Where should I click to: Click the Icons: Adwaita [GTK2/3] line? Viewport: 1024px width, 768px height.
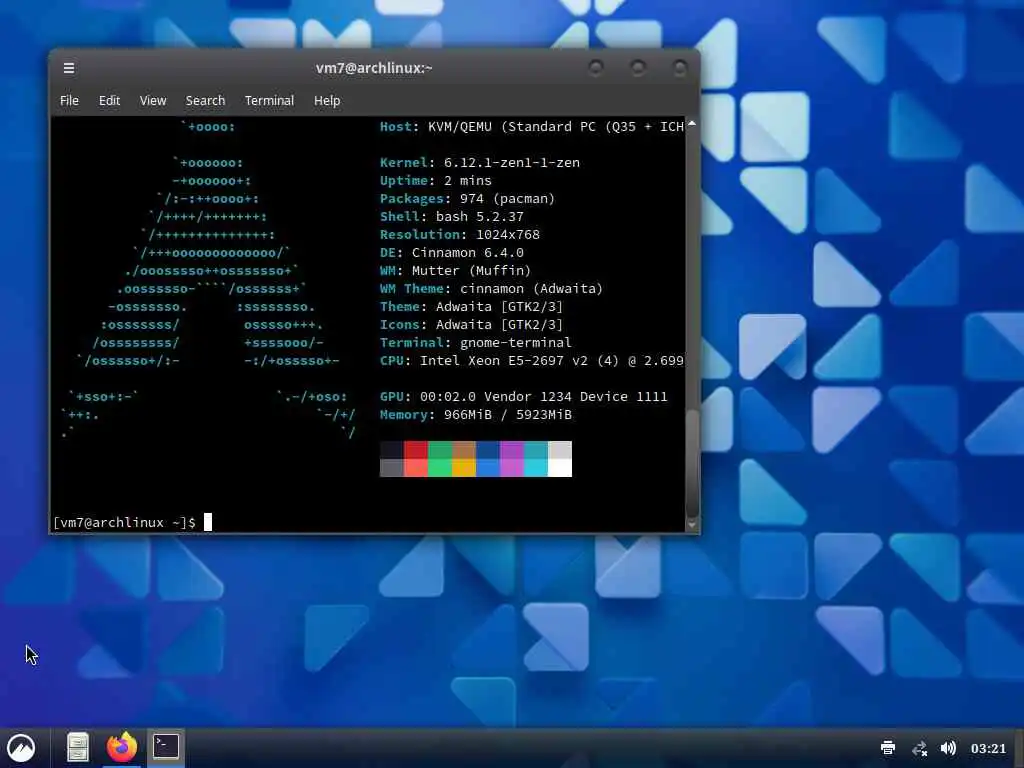(x=472, y=325)
